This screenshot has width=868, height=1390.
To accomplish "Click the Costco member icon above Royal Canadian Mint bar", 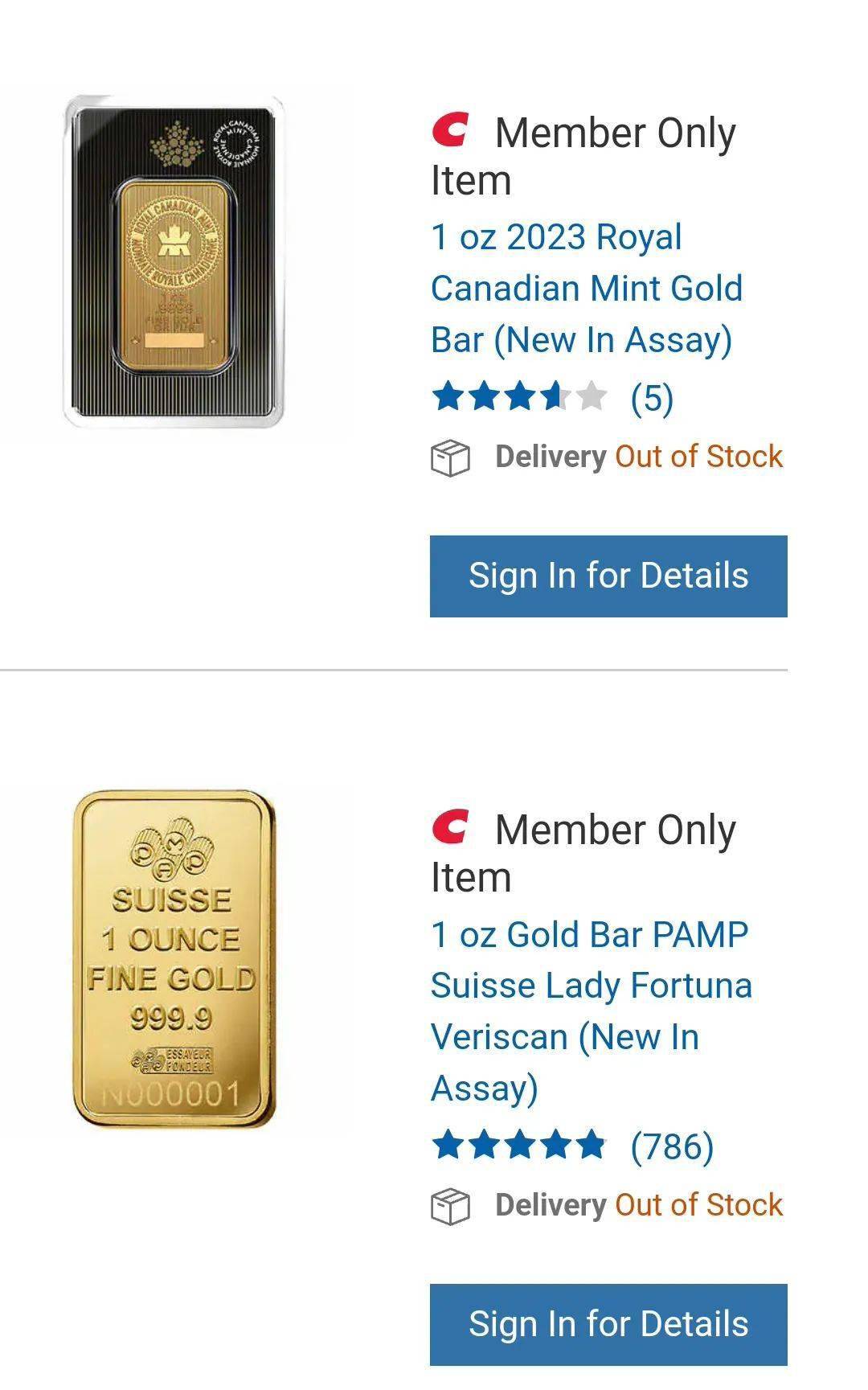I will (450, 130).
